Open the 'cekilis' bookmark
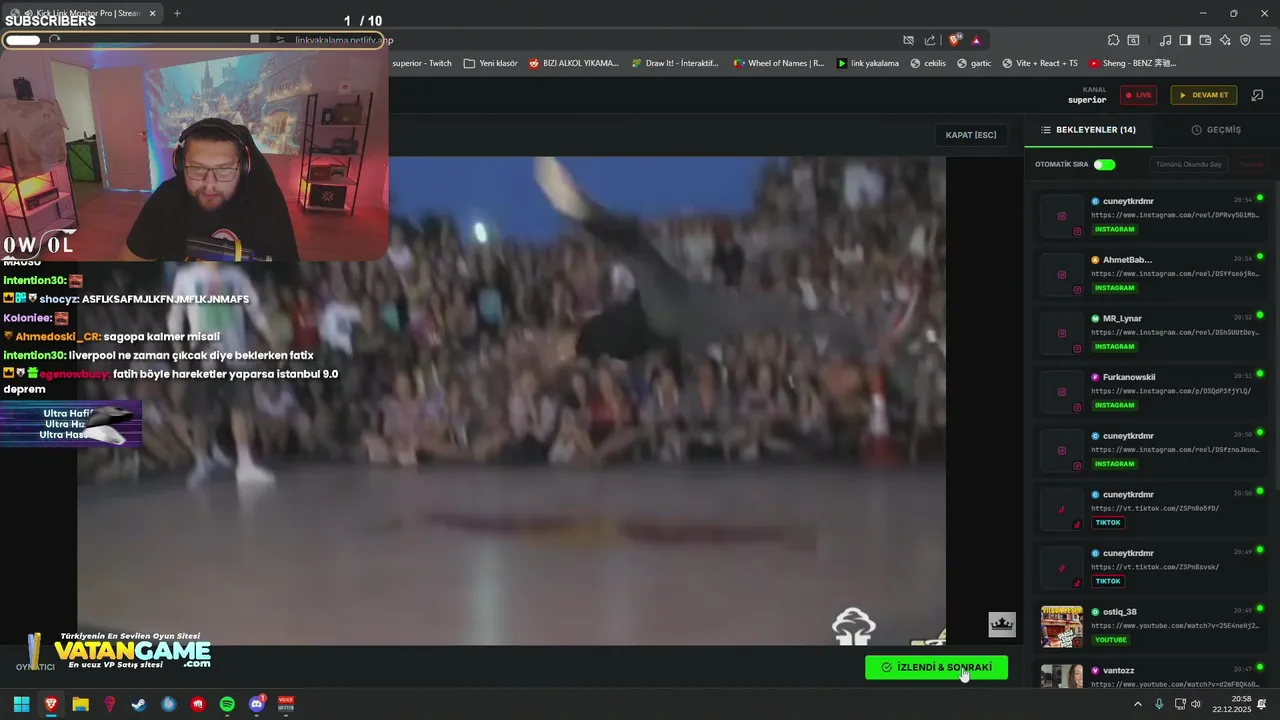Viewport: 1280px width, 720px height. tap(927, 63)
